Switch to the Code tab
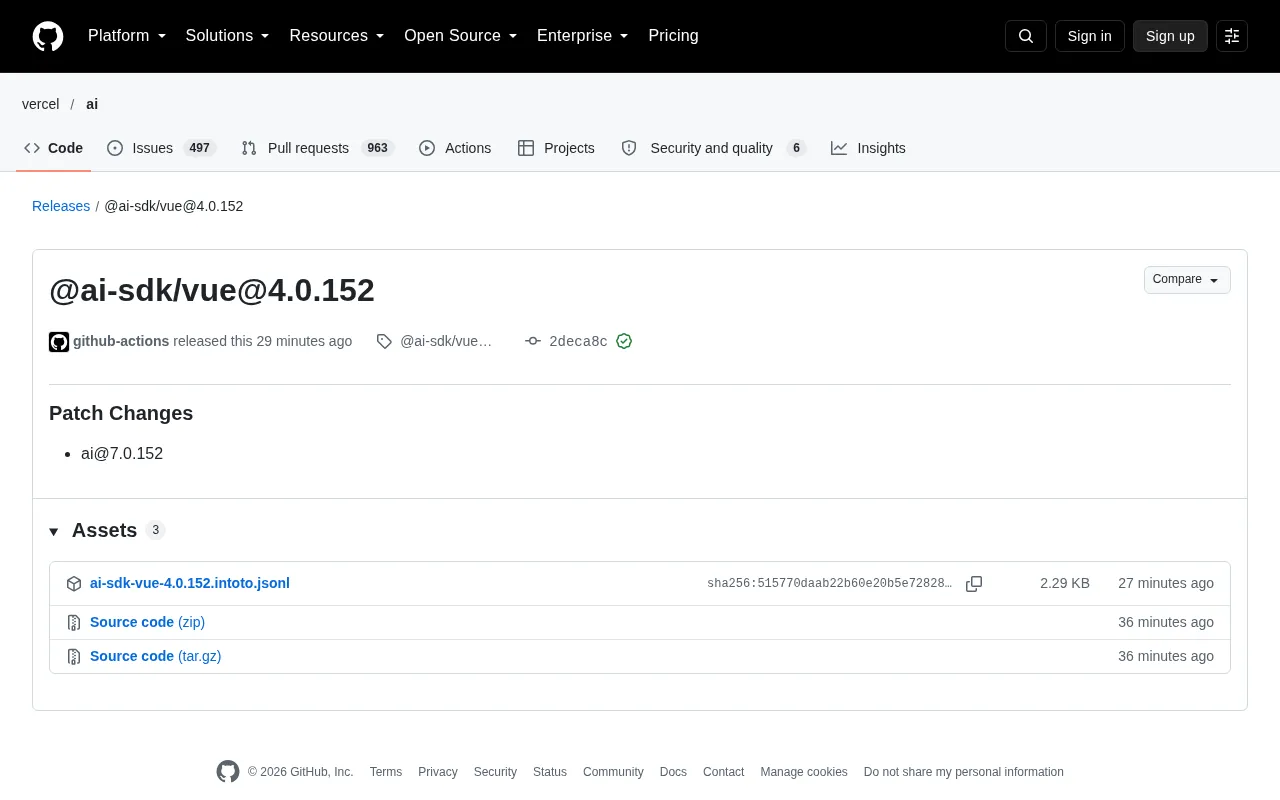 click(54, 148)
